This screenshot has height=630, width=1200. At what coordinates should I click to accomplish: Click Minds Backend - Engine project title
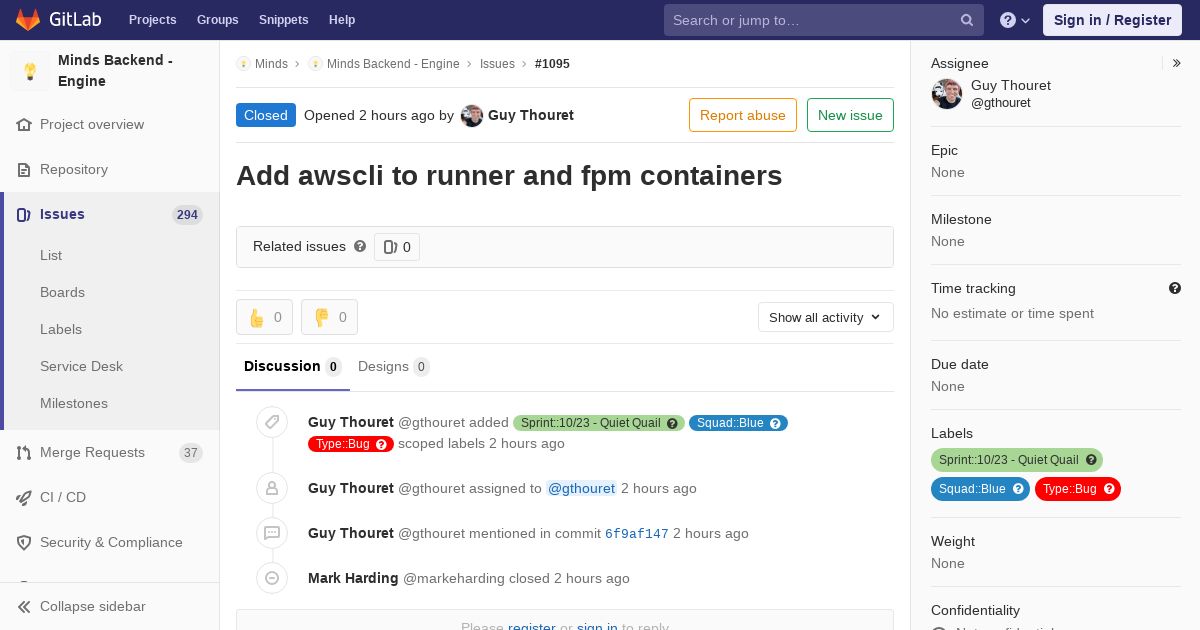tap(115, 71)
